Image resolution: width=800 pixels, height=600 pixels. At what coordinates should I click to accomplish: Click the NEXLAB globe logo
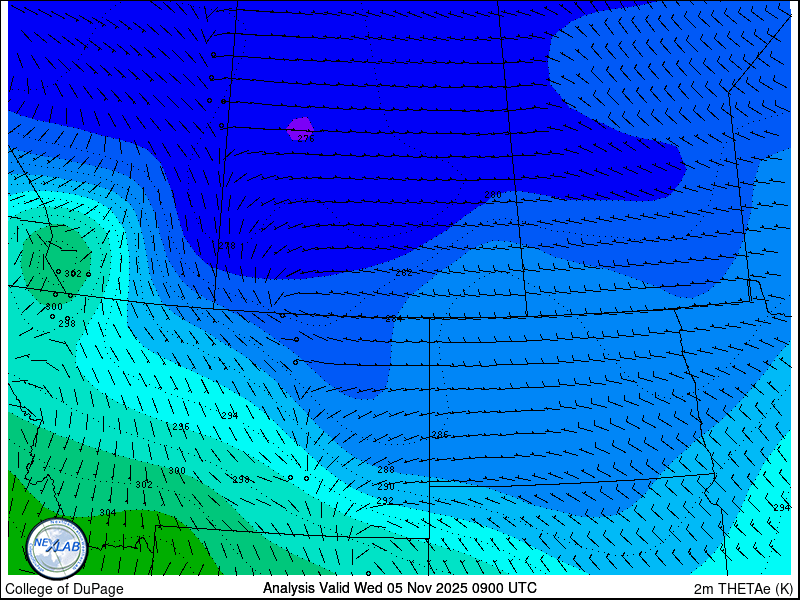point(57,549)
